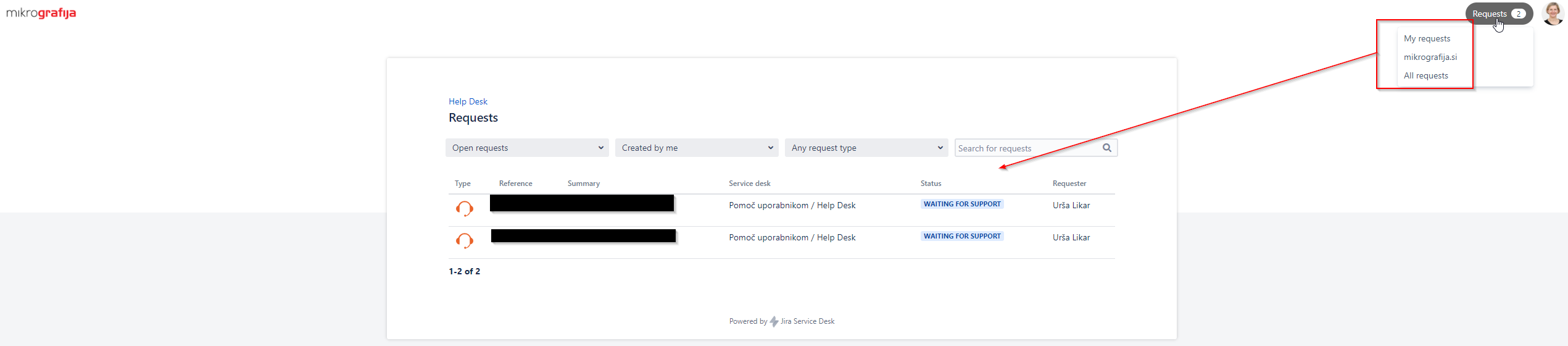Expand the Any request type dropdown

coord(866,148)
